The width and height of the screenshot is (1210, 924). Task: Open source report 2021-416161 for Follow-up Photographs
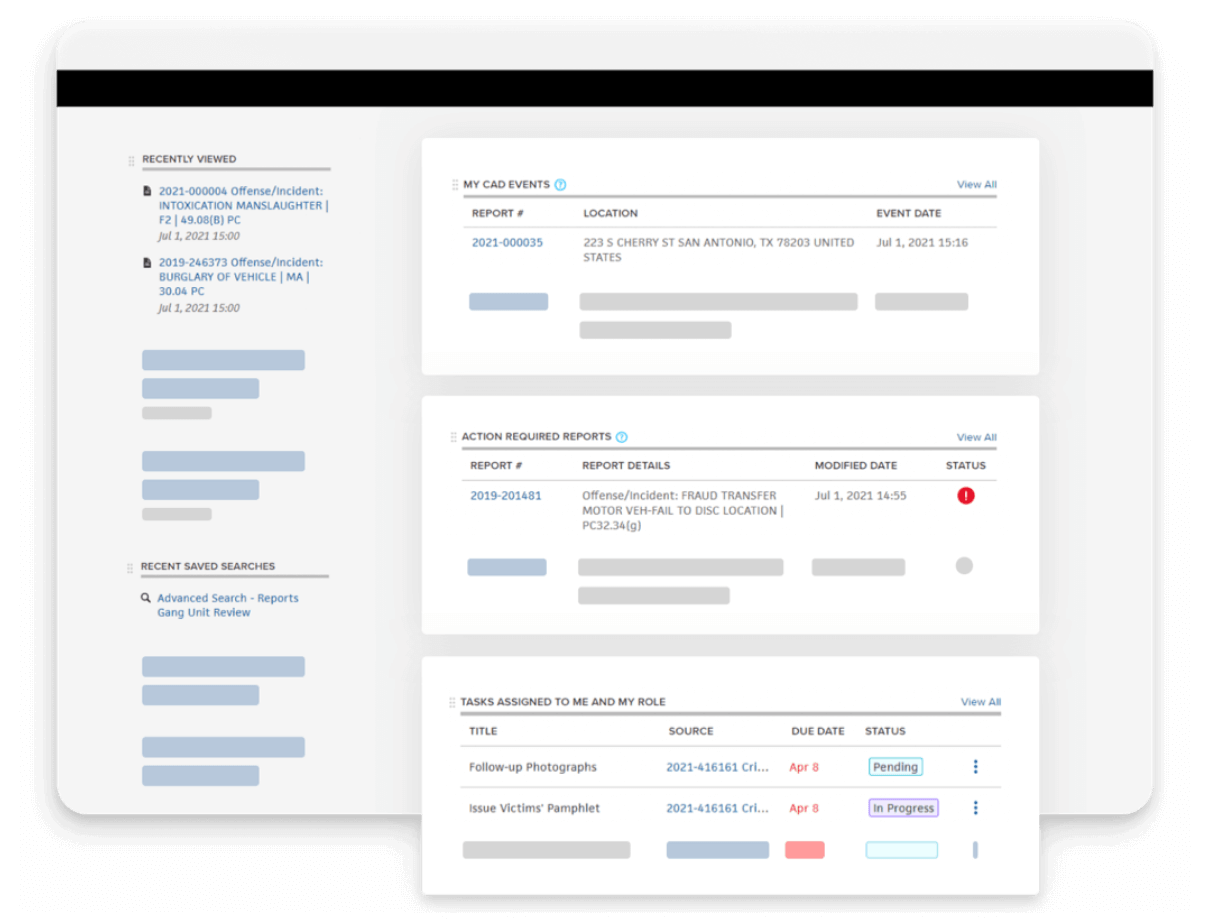coord(714,767)
